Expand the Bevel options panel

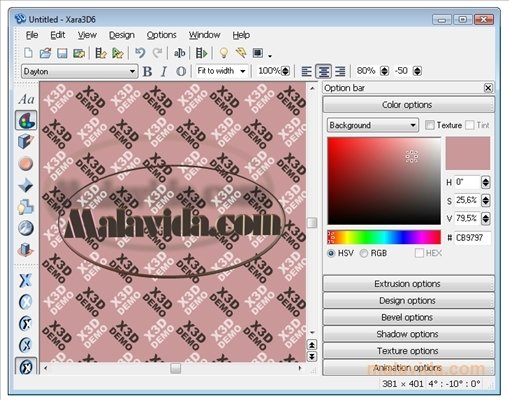tap(408, 317)
